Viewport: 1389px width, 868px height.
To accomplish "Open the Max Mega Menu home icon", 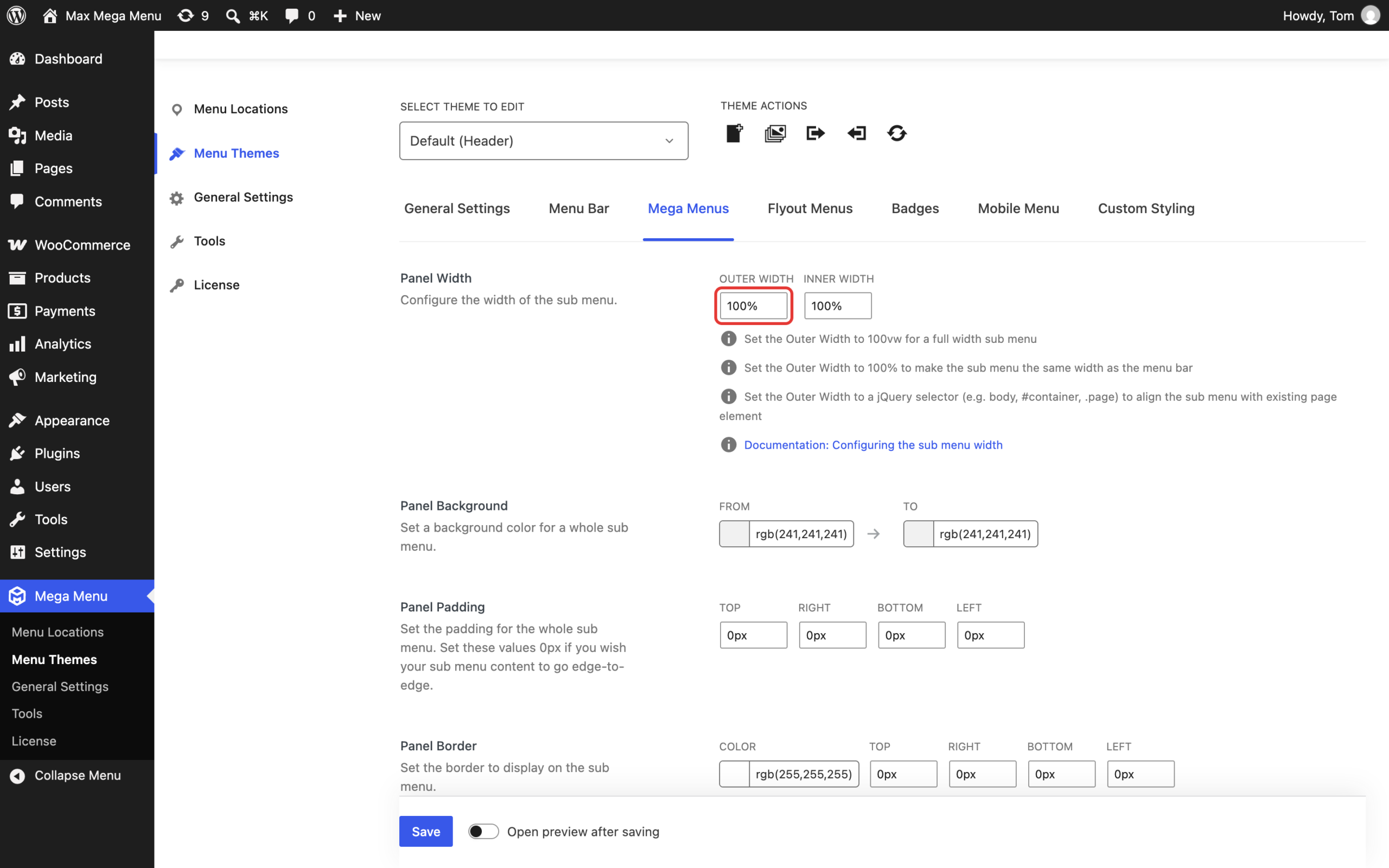I will coord(50,16).
